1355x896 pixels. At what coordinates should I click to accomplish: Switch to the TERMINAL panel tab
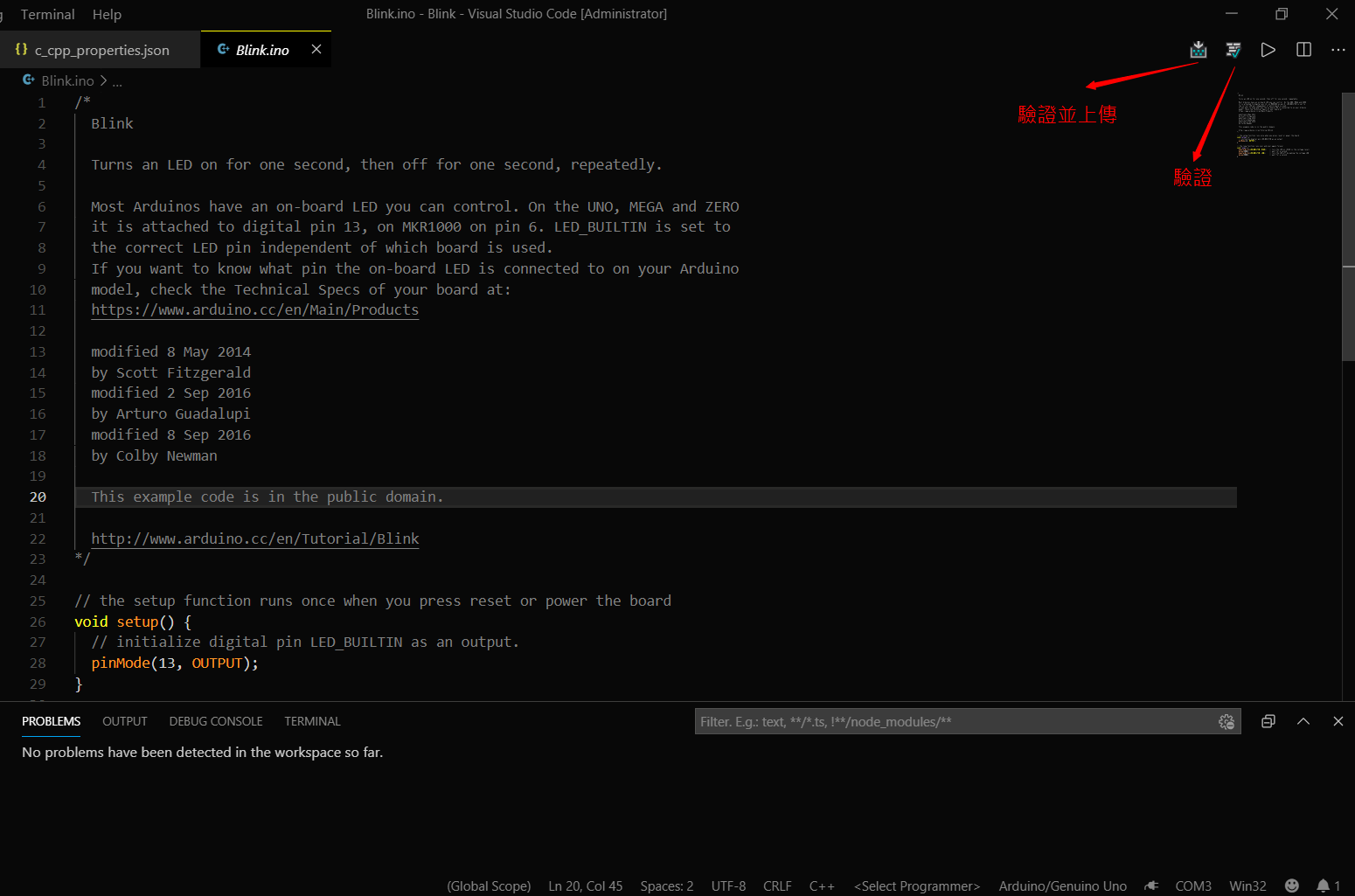coord(312,721)
